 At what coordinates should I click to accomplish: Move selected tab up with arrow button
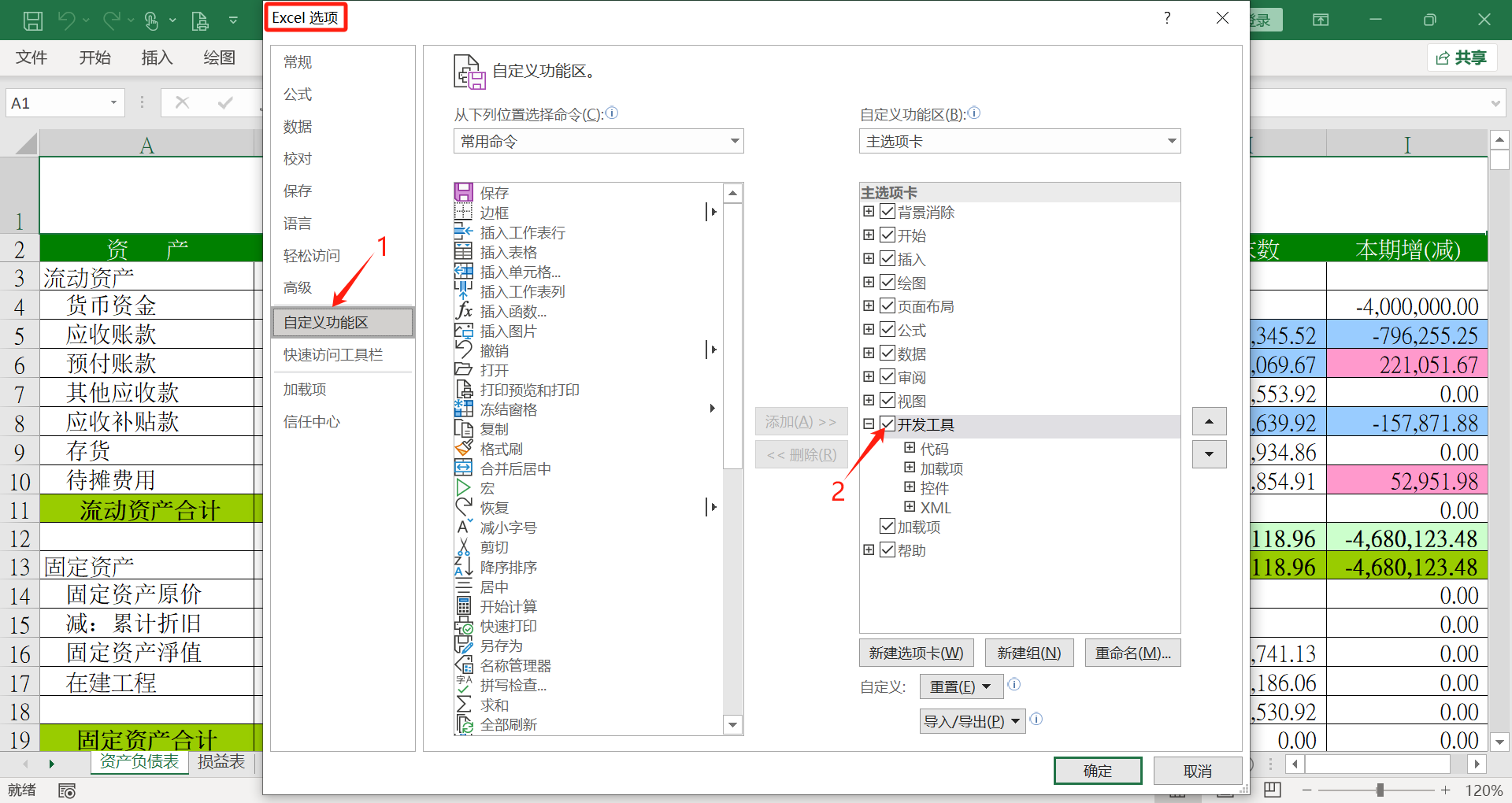tap(1209, 421)
